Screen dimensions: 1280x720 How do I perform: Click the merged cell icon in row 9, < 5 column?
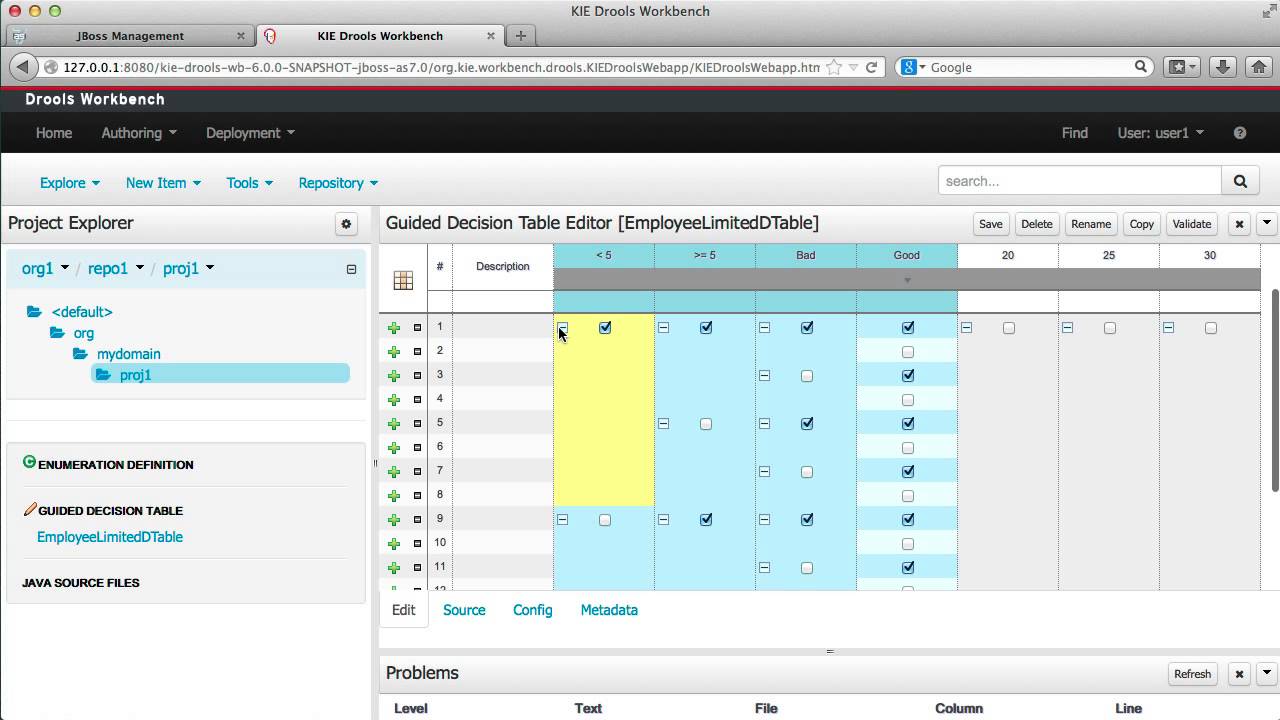pyautogui.click(x=562, y=520)
